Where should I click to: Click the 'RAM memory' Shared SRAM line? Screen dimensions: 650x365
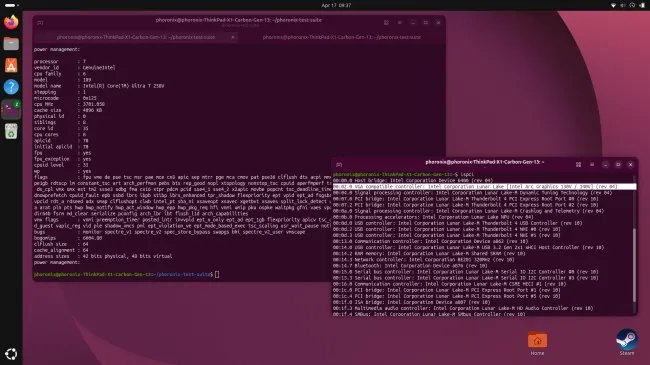coord(429,253)
